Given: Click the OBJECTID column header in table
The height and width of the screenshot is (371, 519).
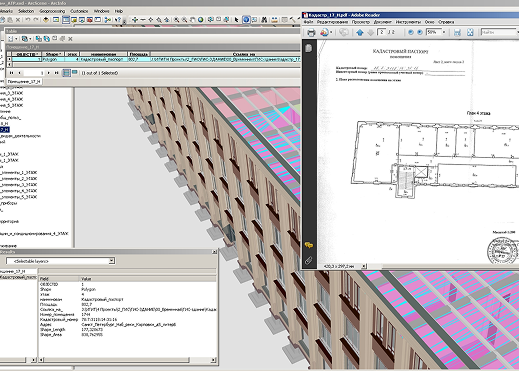Looking at the screenshot, I should pyautogui.click(x=27, y=54).
